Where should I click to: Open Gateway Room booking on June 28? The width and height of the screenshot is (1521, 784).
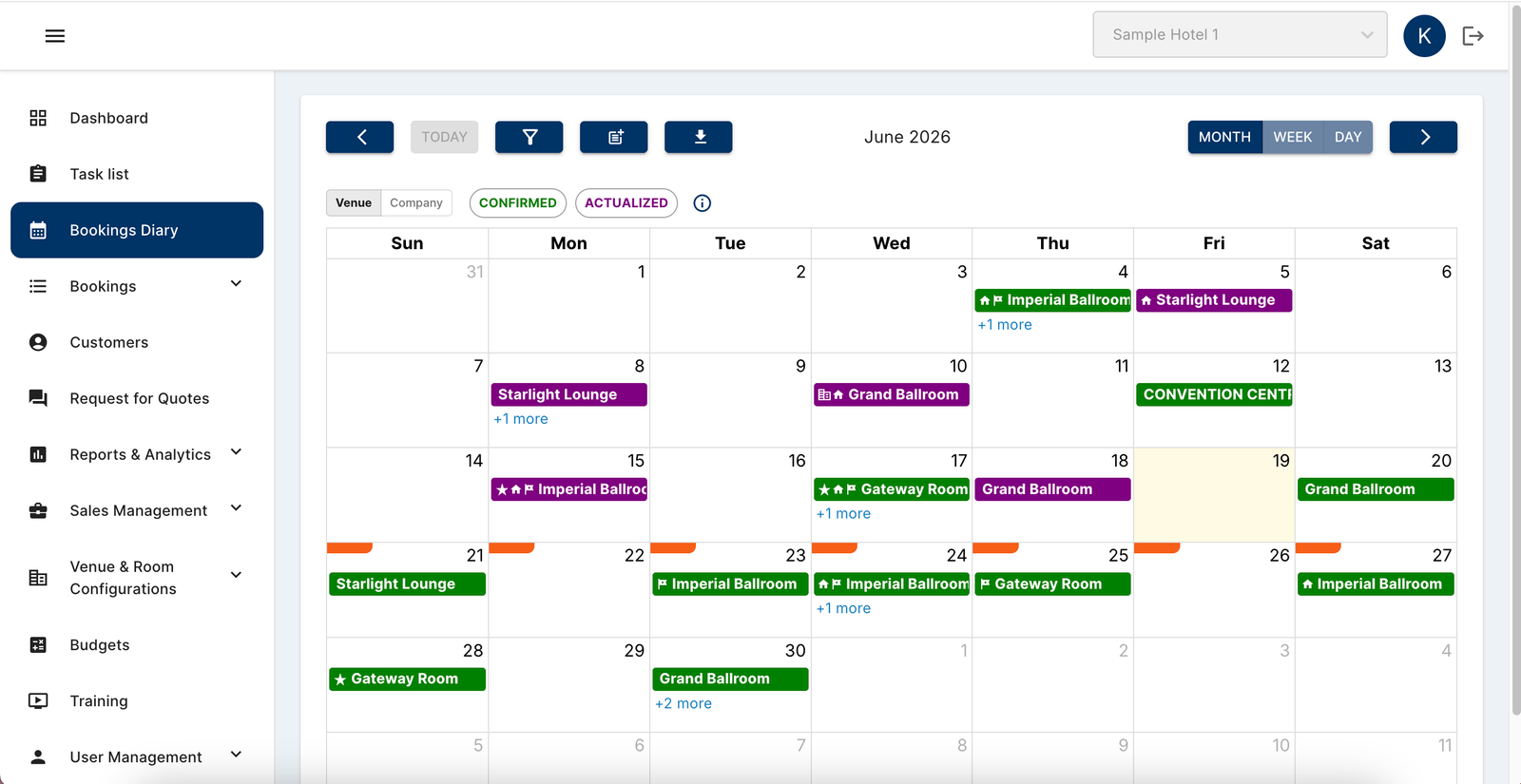[x=407, y=679]
